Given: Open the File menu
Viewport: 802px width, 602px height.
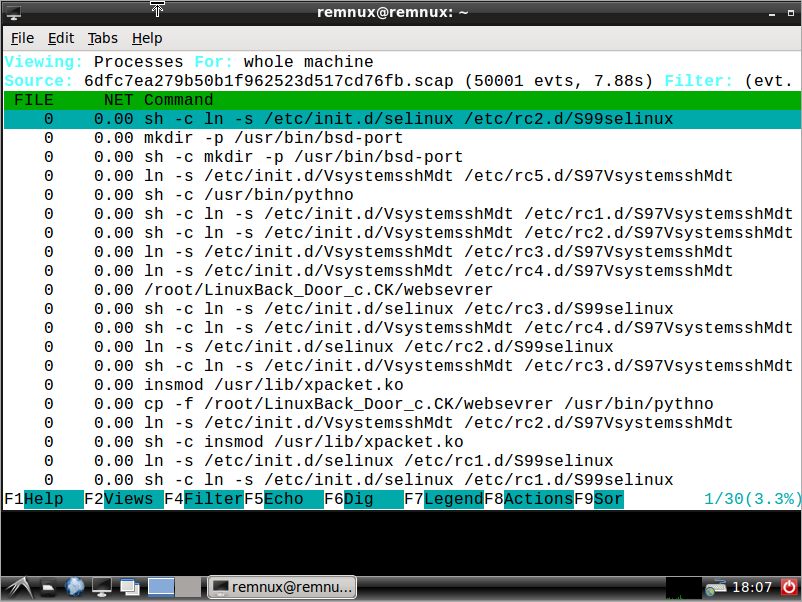Looking at the screenshot, I should (23, 38).
